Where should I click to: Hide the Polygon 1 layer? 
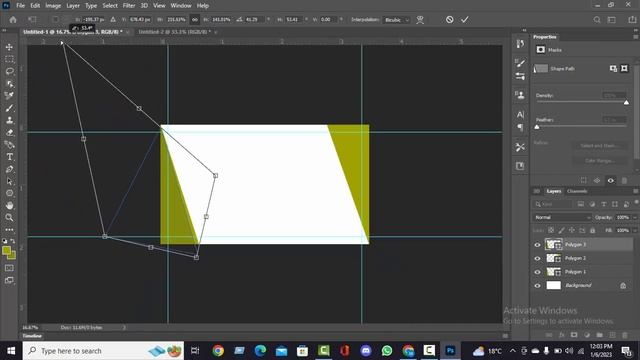(x=537, y=272)
